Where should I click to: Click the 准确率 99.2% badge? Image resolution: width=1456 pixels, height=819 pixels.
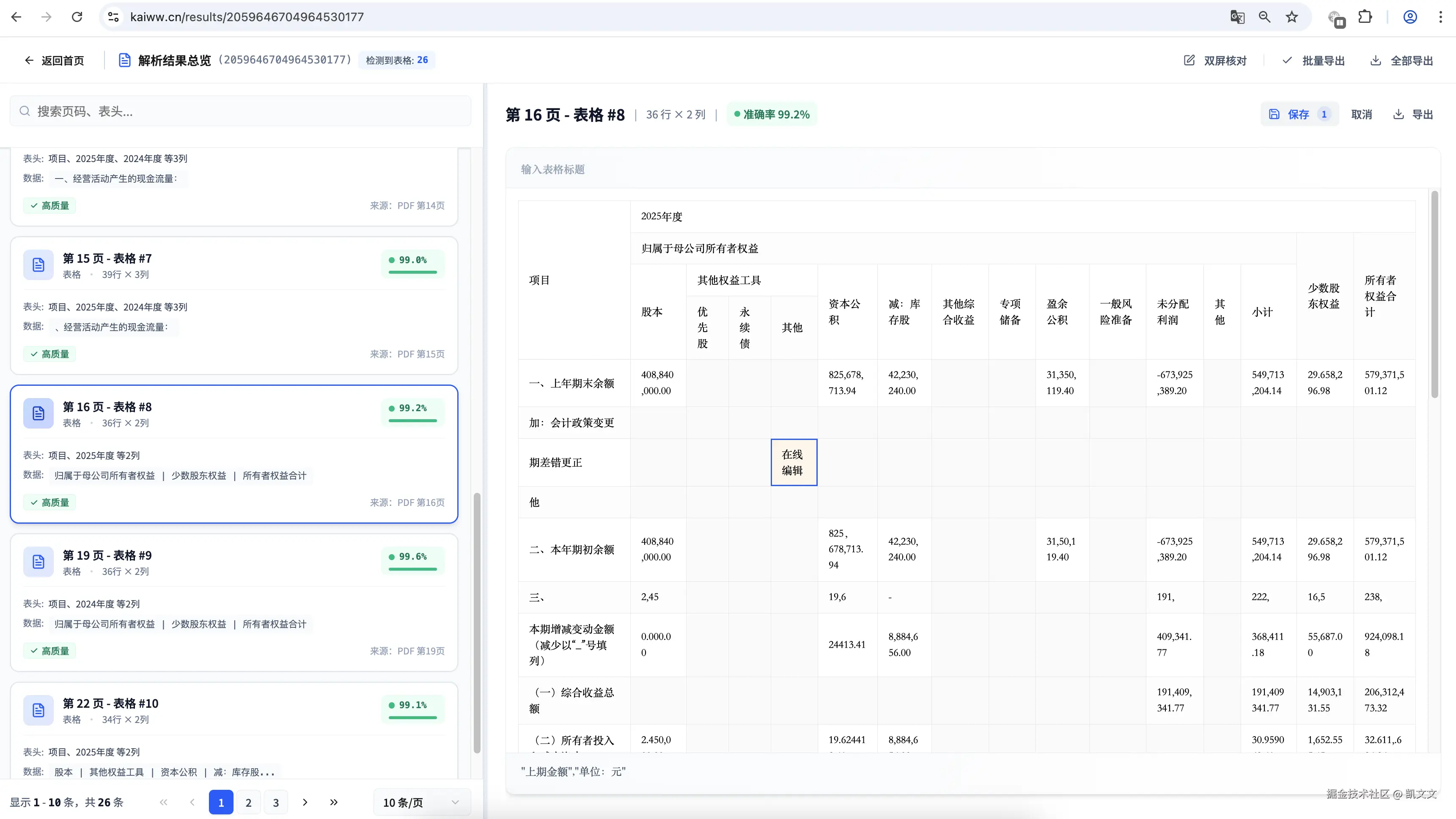click(x=772, y=114)
